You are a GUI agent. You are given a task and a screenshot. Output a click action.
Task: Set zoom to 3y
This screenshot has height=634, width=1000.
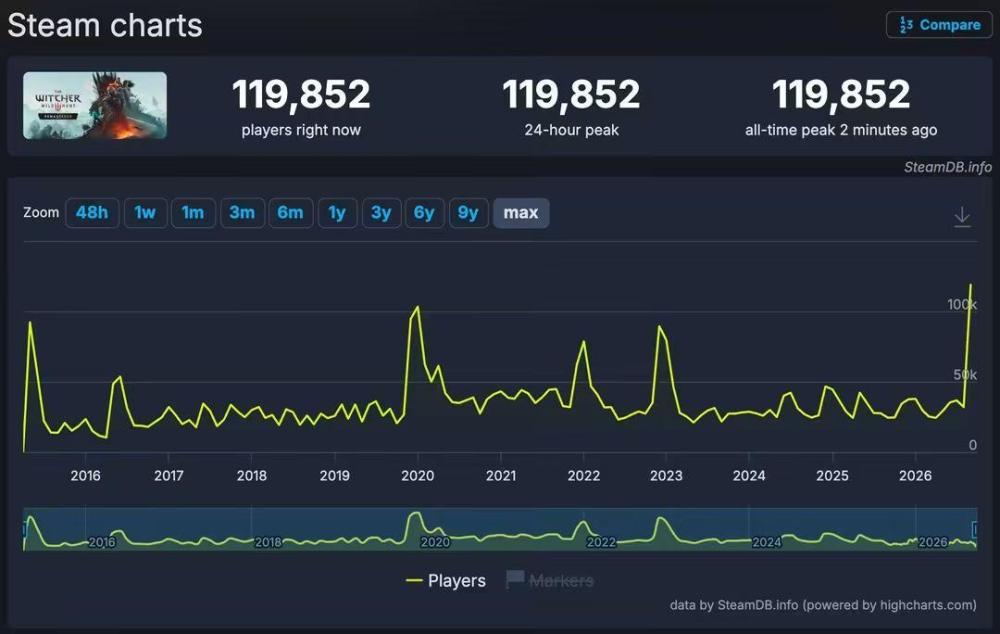pyautogui.click(x=381, y=212)
